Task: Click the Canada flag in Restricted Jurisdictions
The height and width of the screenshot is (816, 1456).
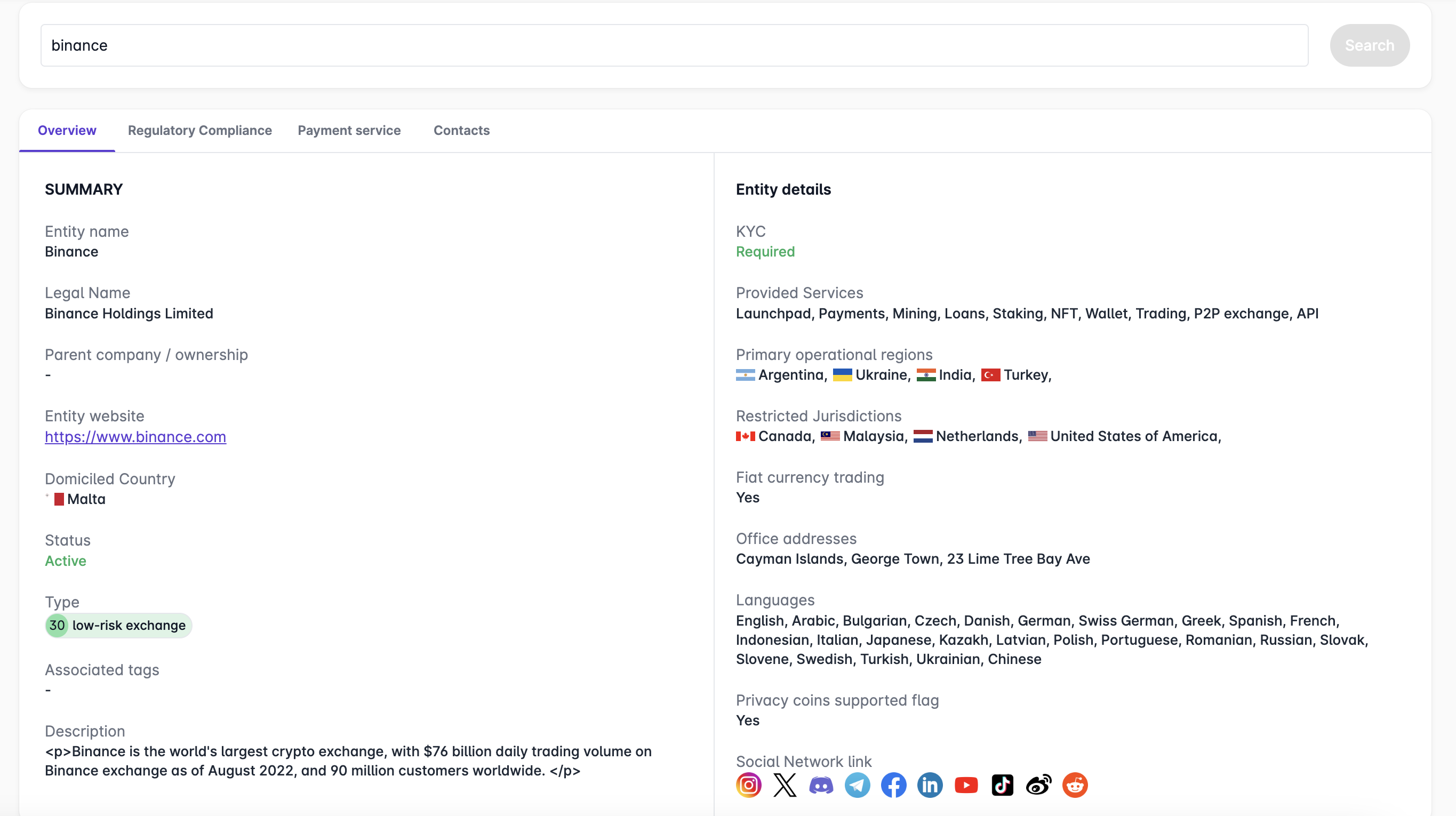Action: click(x=745, y=436)
